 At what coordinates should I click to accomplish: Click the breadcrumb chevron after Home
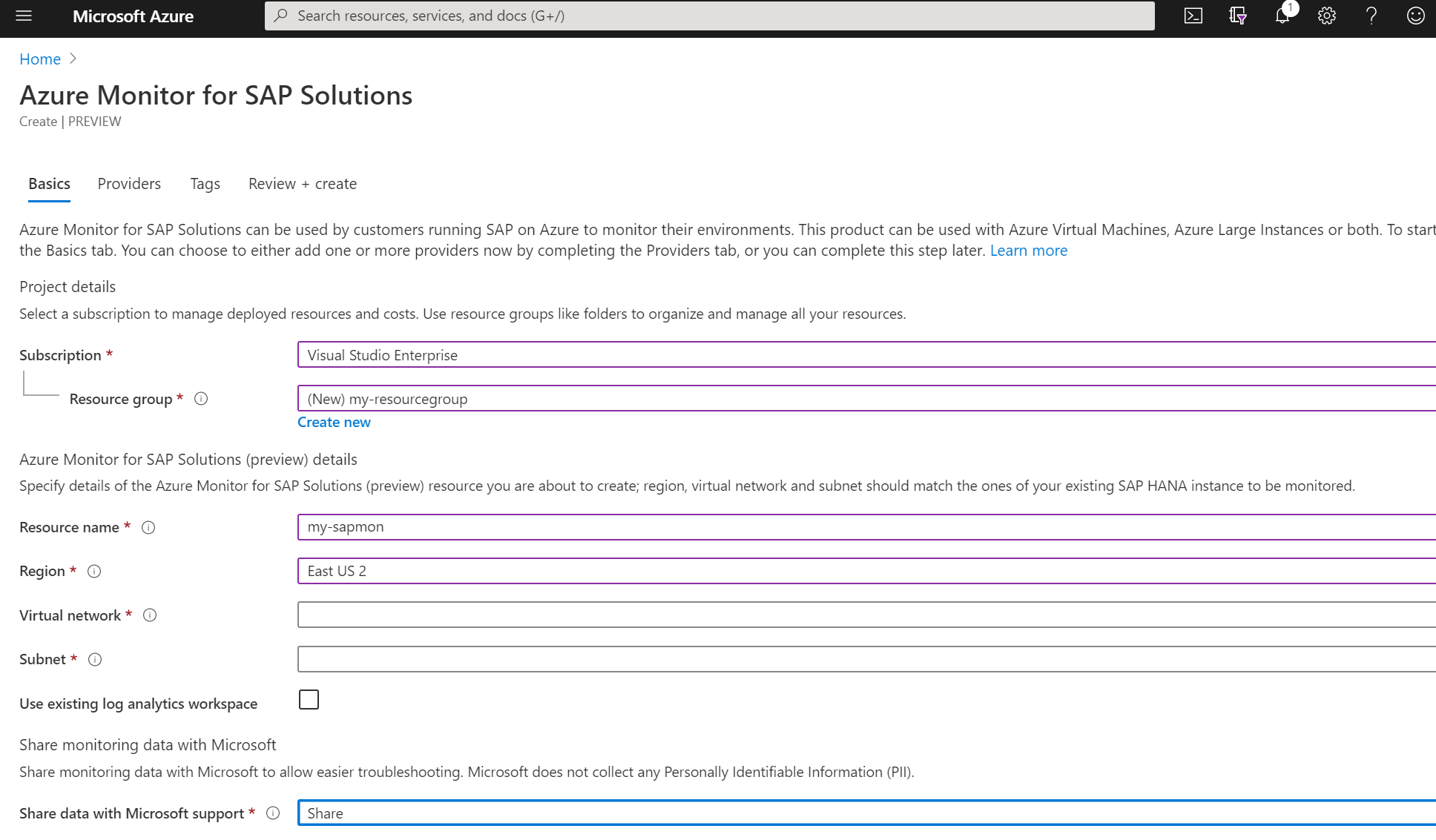(x=73, y=59)
